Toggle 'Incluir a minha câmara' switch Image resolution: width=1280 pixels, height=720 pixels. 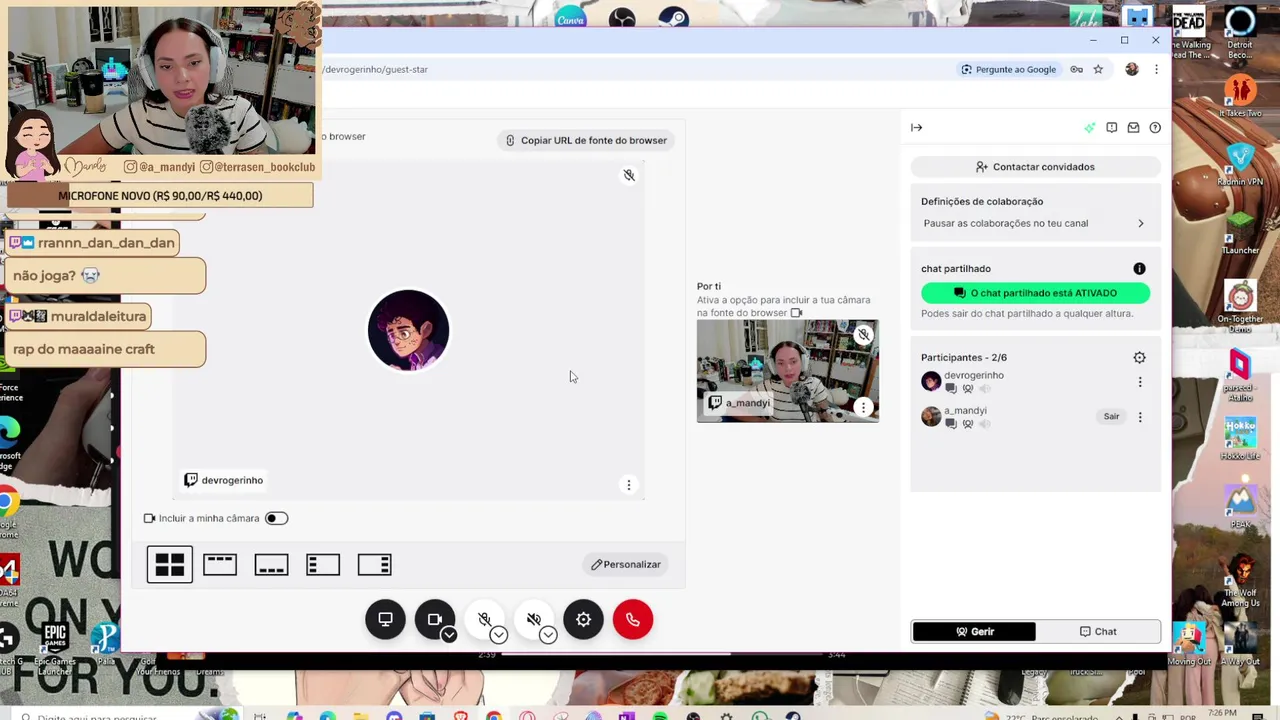tap(276, 518)
